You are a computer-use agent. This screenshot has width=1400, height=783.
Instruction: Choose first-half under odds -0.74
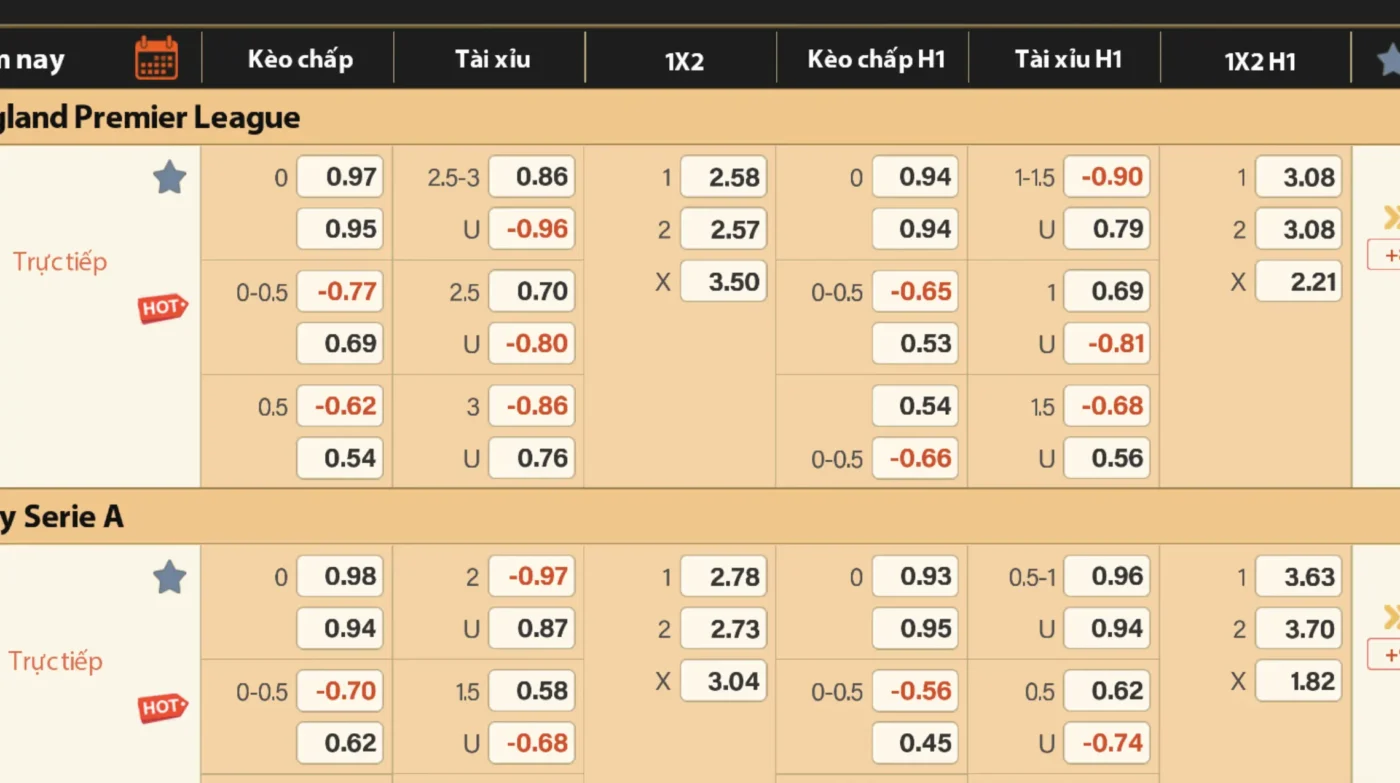tap(1107, 742)
